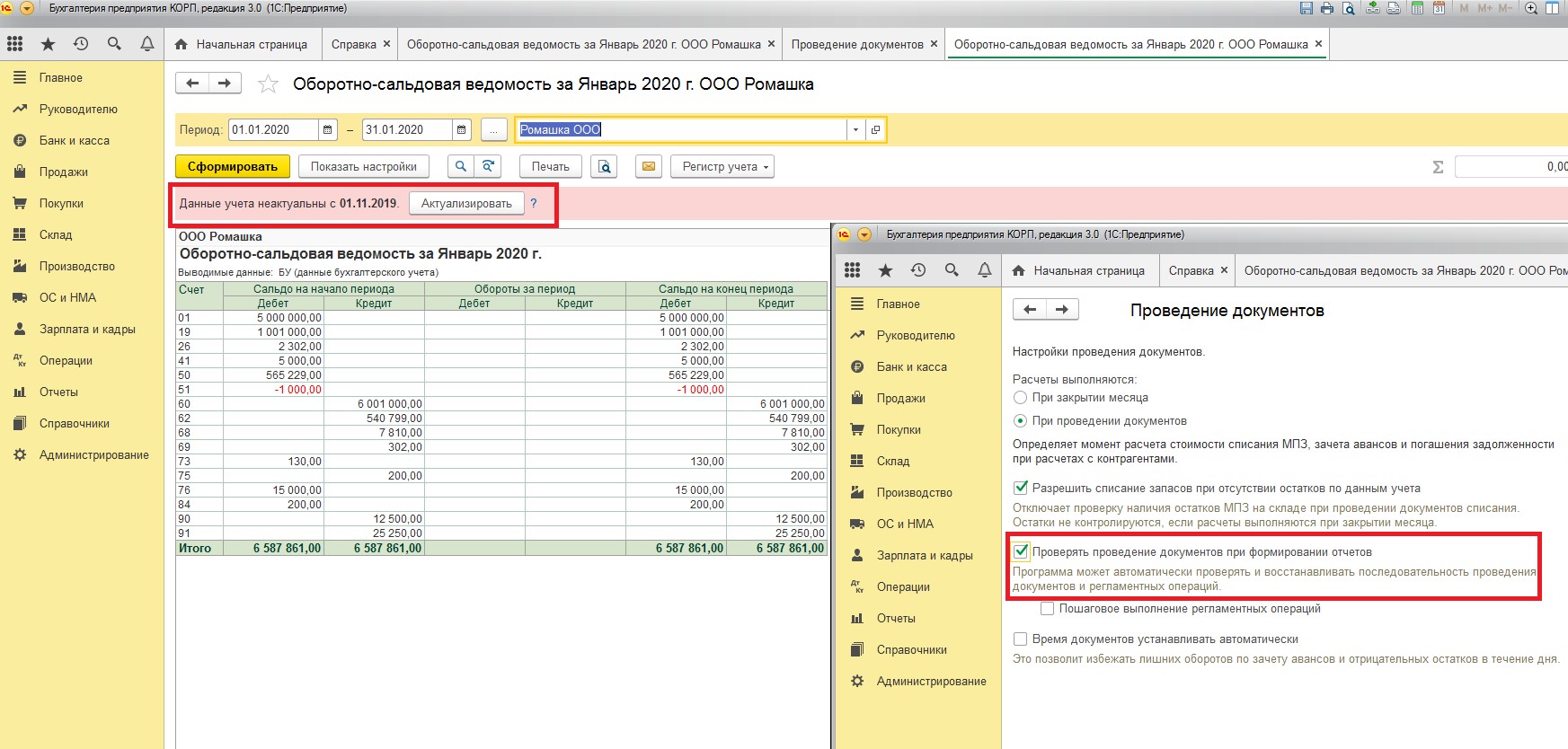Open the Зарплата и кадры section in left sidebar
Image resolution: width=1568 pixels, height=749 pixels.
tap(87, 329)
